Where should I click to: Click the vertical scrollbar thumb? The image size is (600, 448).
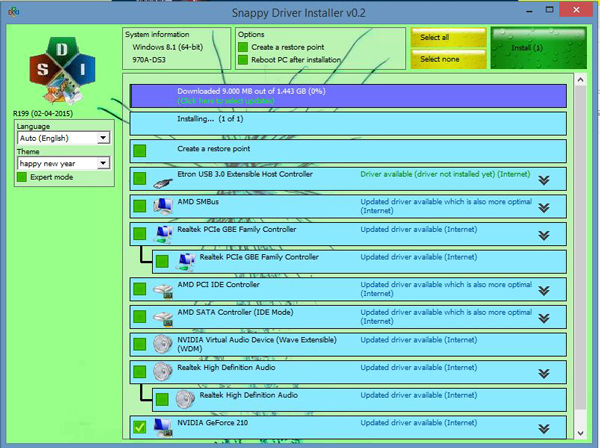click(x=580, y=247)
